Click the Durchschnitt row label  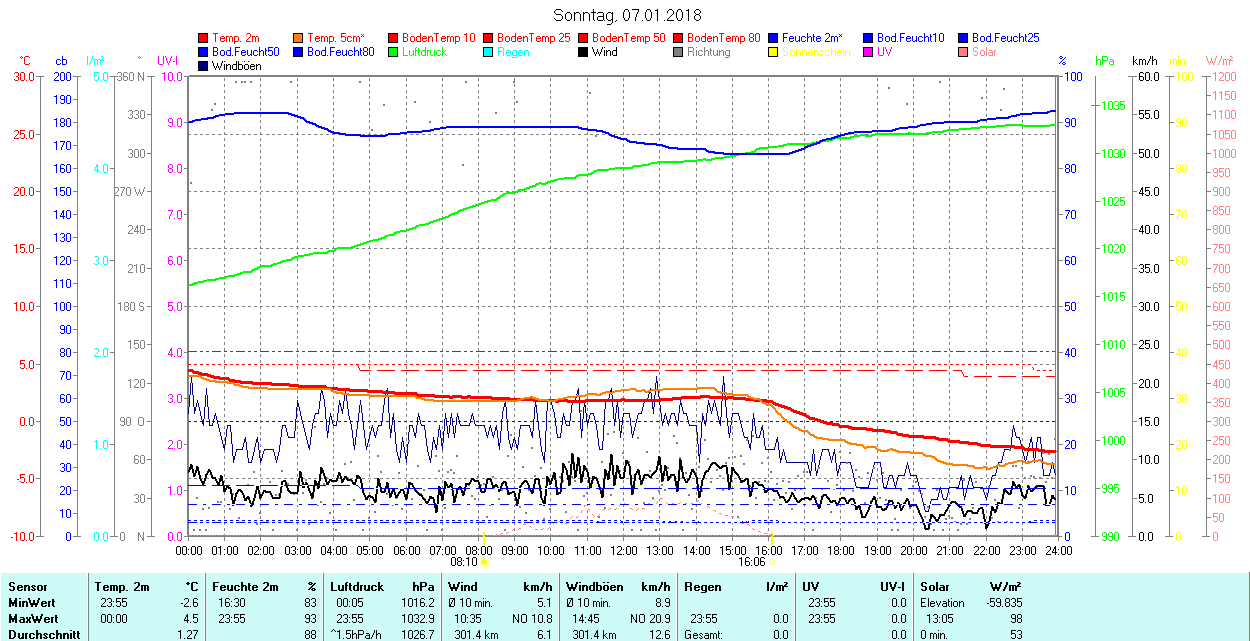(x=42, y=635)
